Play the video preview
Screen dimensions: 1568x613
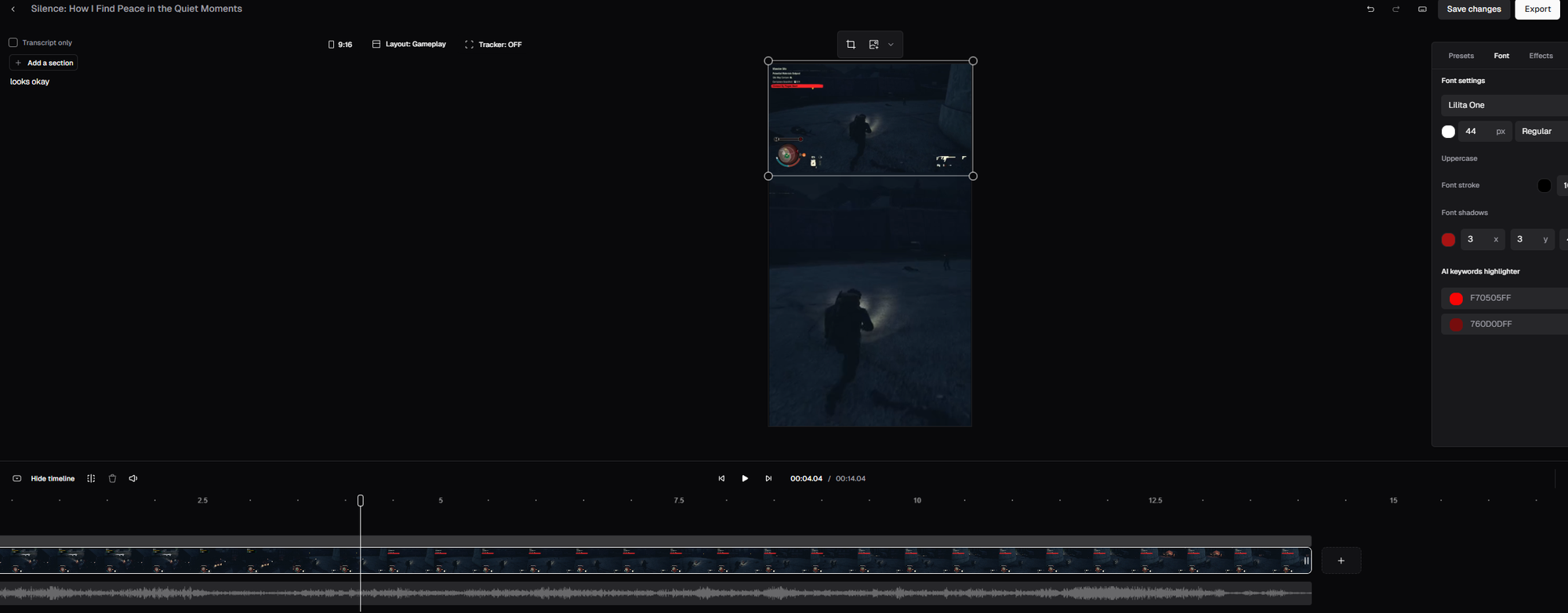coord(745,479)
